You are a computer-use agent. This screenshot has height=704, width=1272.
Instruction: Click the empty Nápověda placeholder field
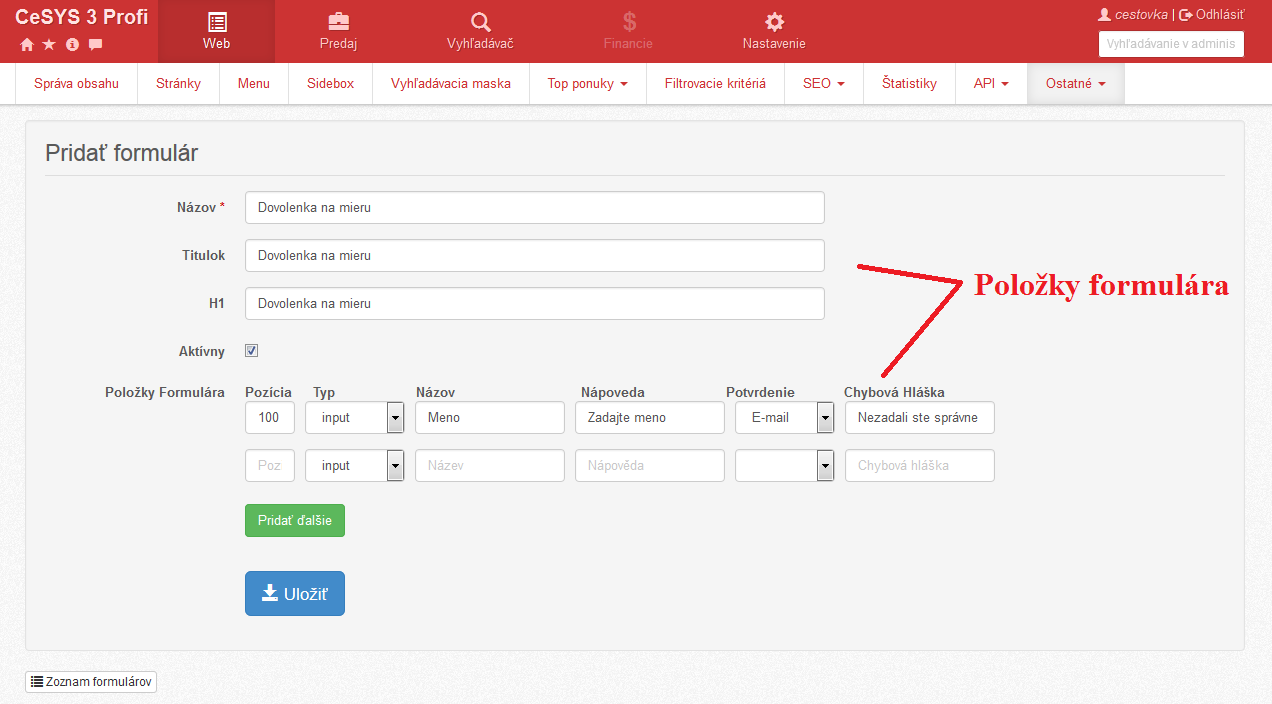(x=650, y=466)
